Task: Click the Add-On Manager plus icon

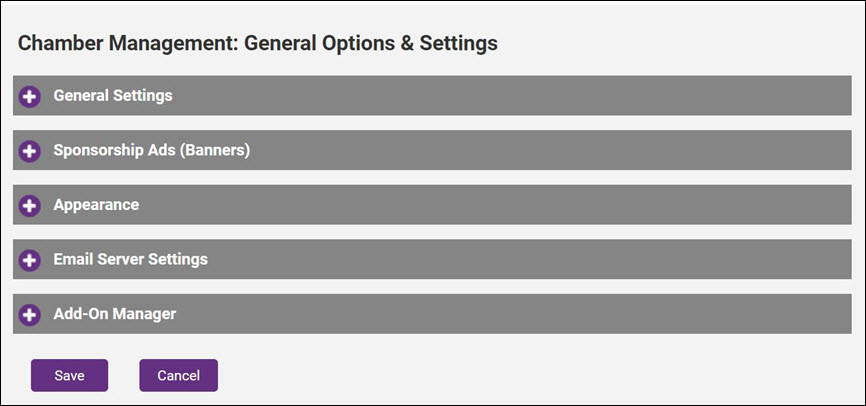Action: click(30, 315)
